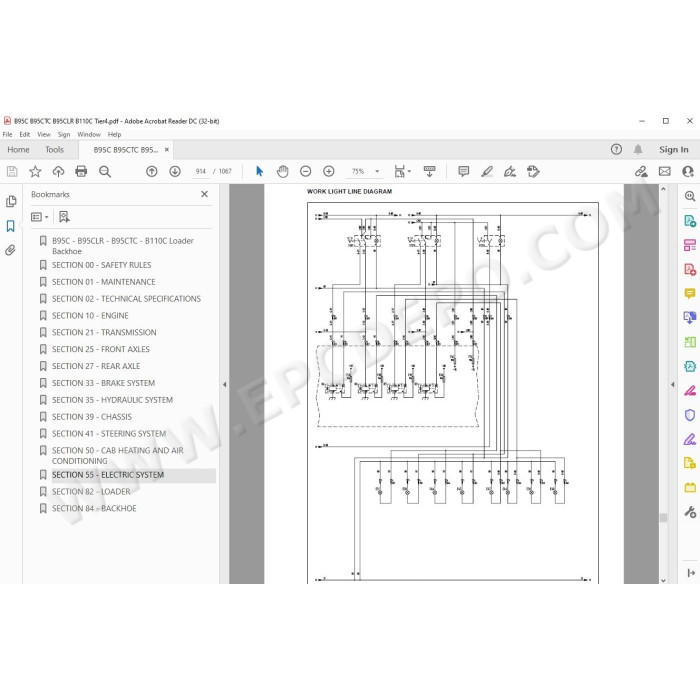Select the Highlight text pen tool

click(x=487, y=171)
